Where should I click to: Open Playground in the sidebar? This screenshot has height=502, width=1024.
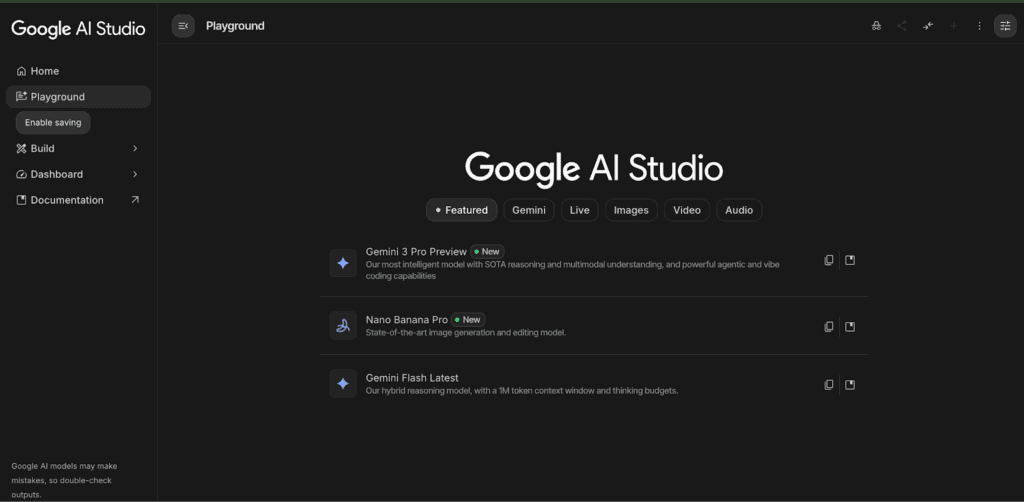(78, 97)
